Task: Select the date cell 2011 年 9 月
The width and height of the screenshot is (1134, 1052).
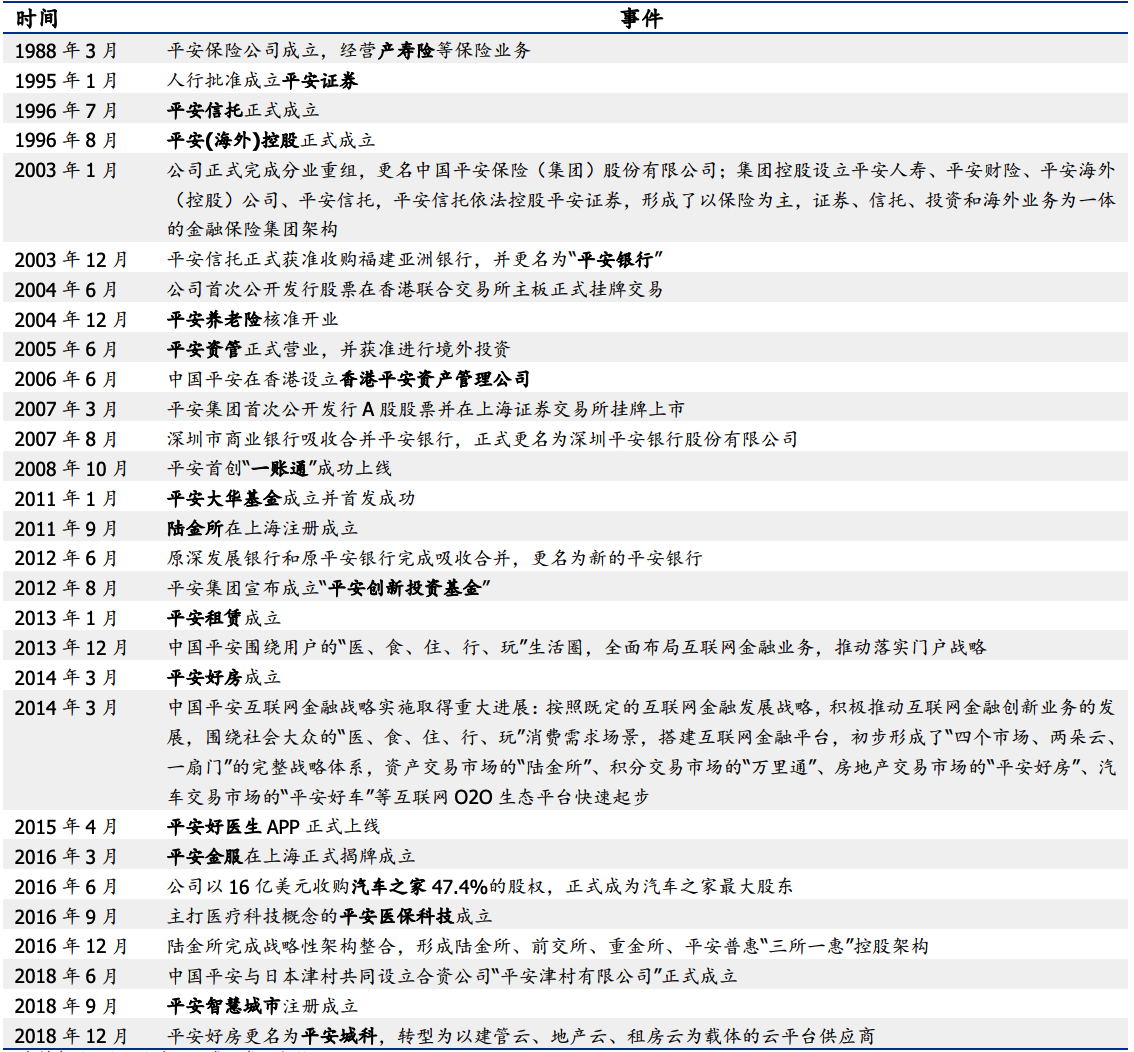Action: click(66, 529)
